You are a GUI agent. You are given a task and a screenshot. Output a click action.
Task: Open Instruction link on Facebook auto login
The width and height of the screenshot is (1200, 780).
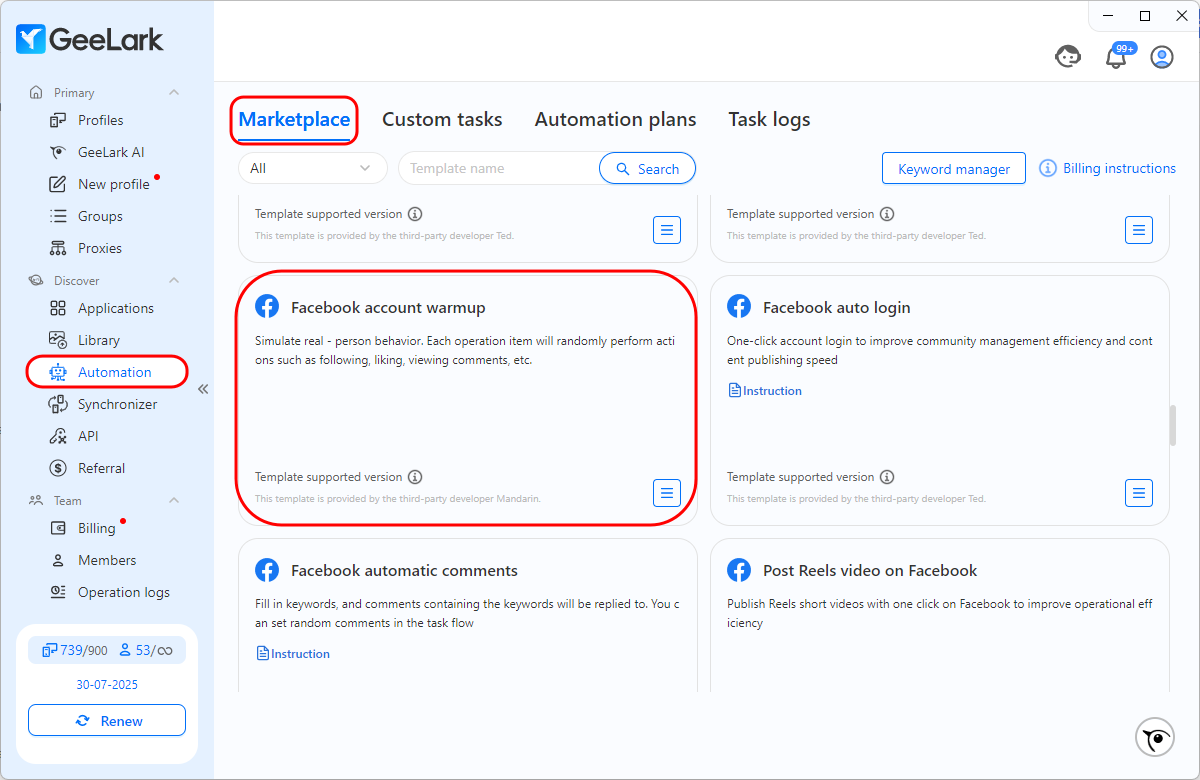765,391
